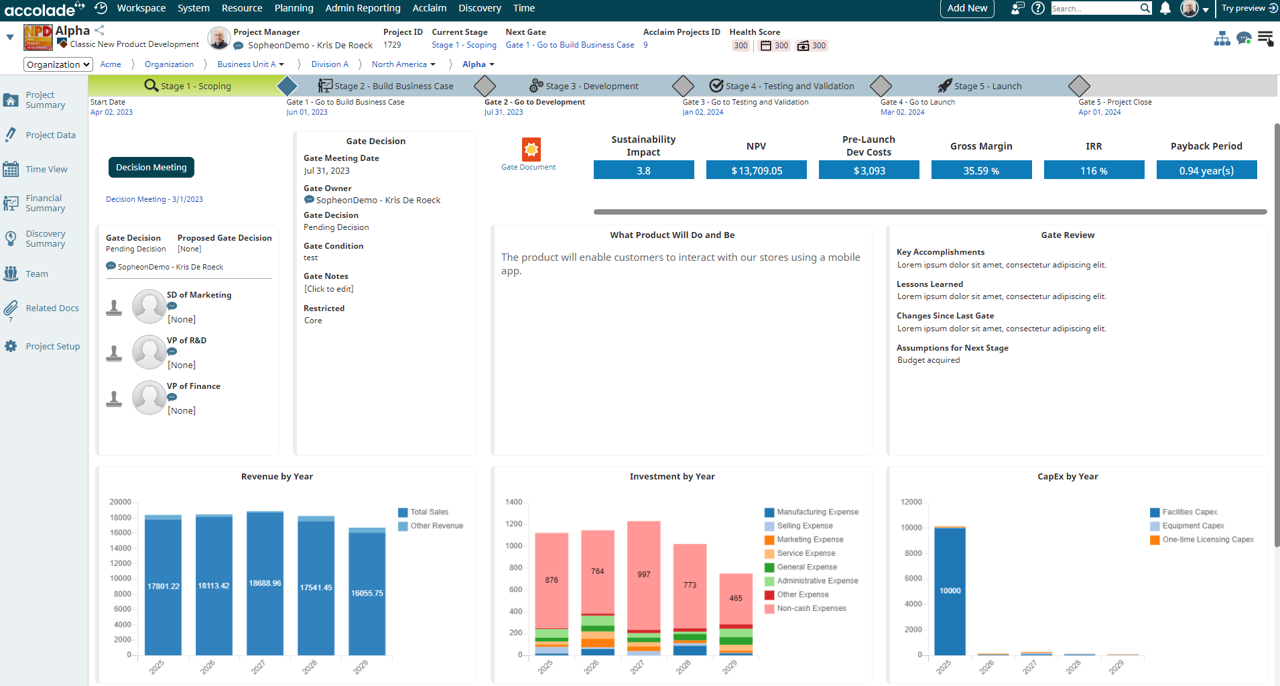Click the Gate 2 diamond on the timeline
This screenshot has width=1280, height=686.
[485, 86]
